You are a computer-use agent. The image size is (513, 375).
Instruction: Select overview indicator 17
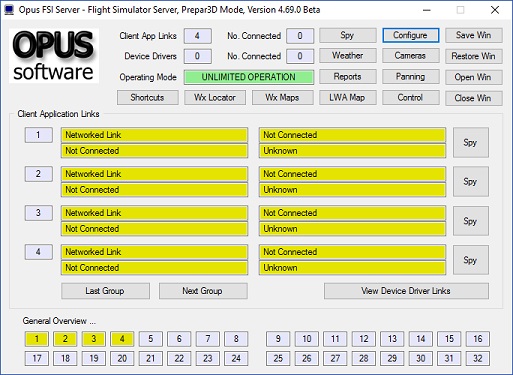37,359
